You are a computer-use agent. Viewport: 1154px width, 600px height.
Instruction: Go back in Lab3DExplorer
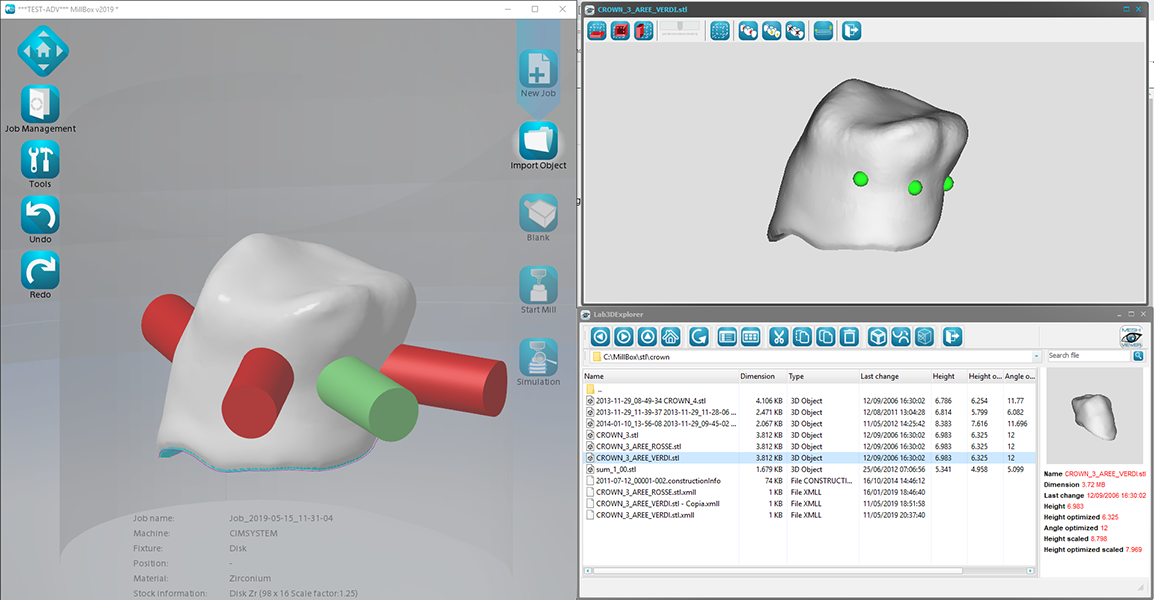pos(600,337)
